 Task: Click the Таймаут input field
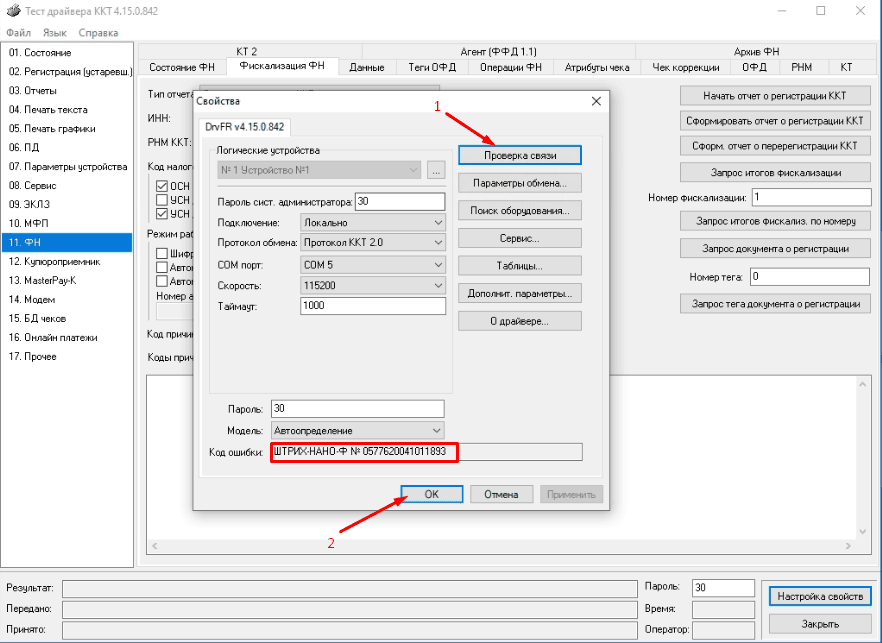372,306
